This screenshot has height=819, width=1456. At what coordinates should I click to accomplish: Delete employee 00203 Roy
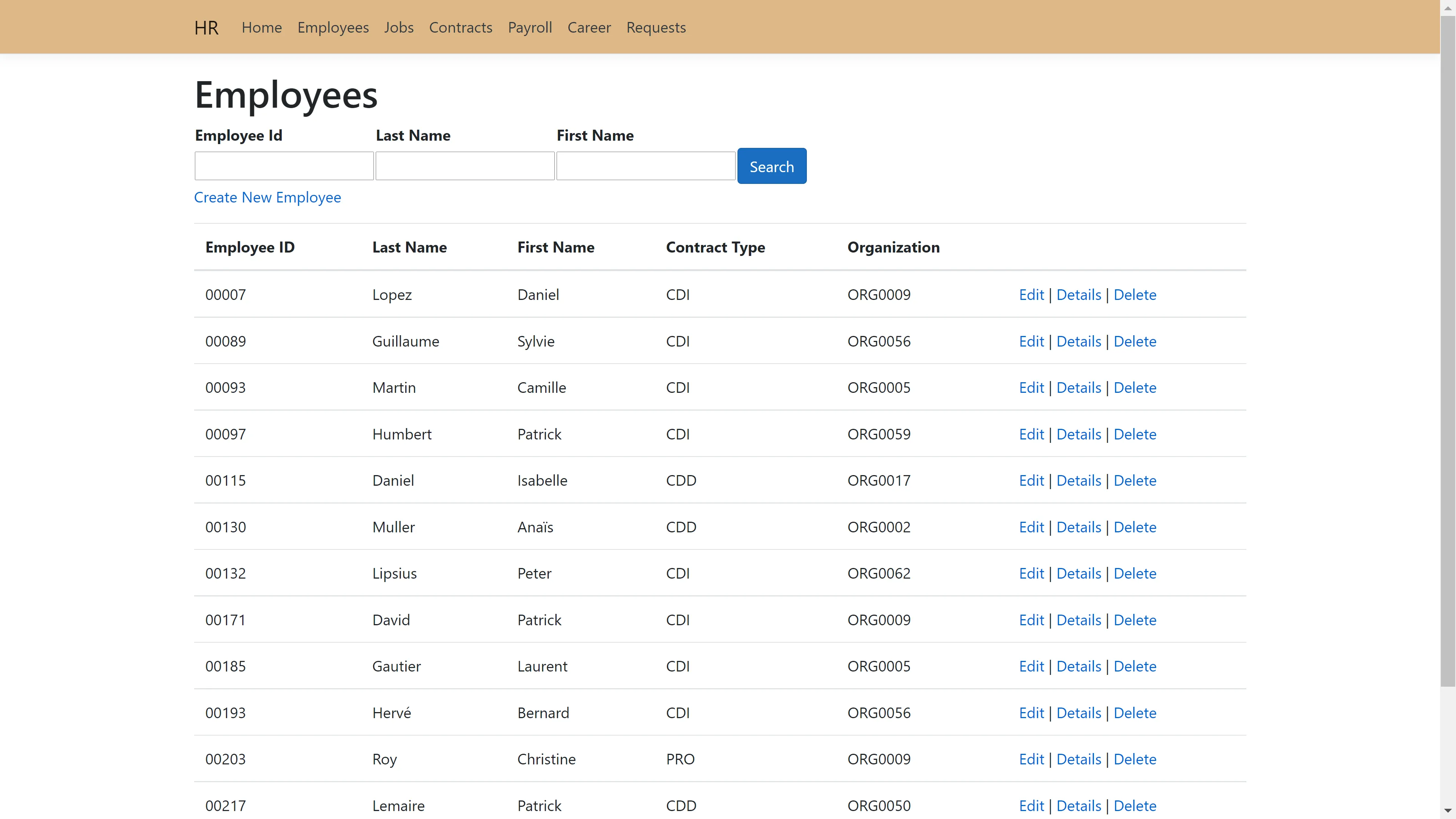1134,759
